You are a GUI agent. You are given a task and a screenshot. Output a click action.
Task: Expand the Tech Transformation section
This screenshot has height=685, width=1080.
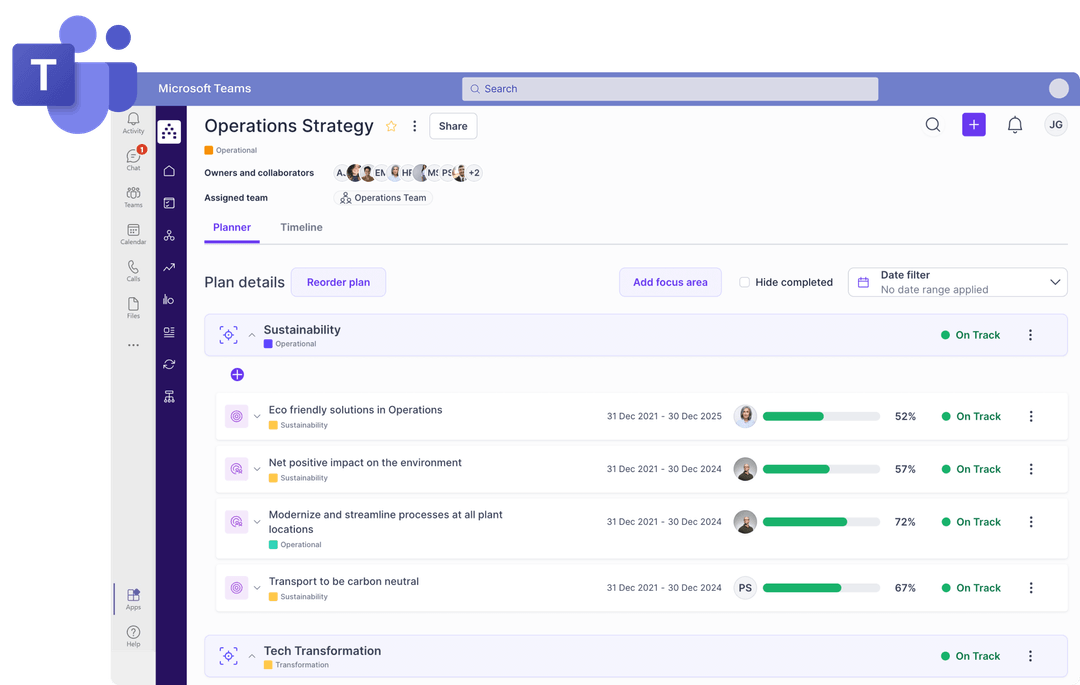[250, 656]
